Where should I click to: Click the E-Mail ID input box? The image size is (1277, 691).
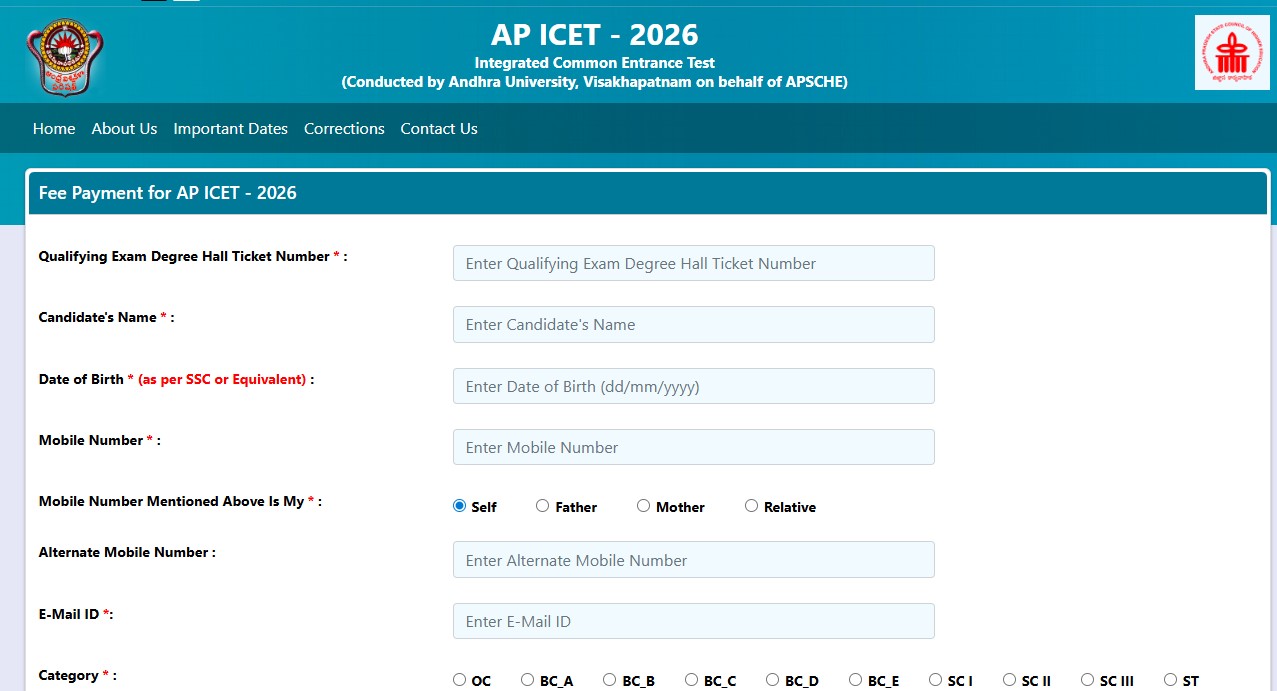coord(693,621)
